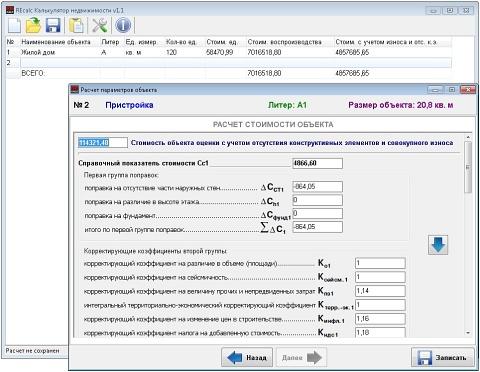The image size is (480, 372).
Task: Click Литер: А1 label in dialog
Action: tap(287, 105)
